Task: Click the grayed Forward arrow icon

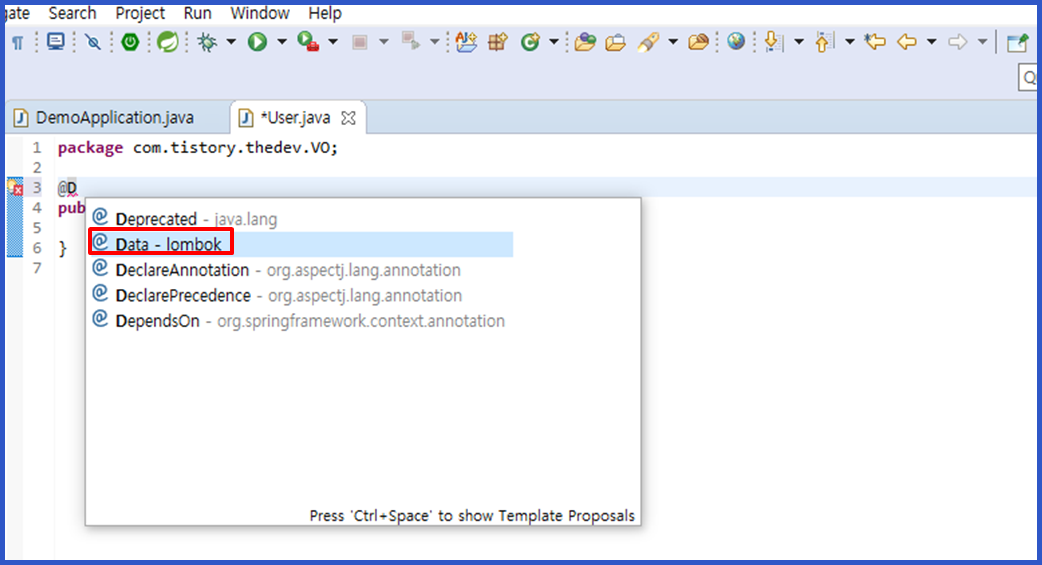Action: [x=958, y=42]
